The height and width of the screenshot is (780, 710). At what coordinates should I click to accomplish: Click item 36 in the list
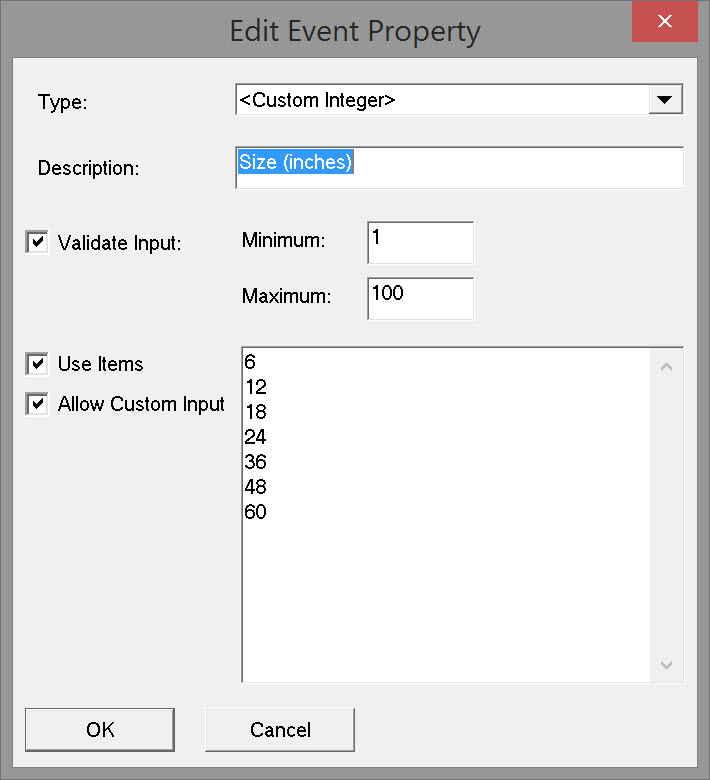pos(255,462)
